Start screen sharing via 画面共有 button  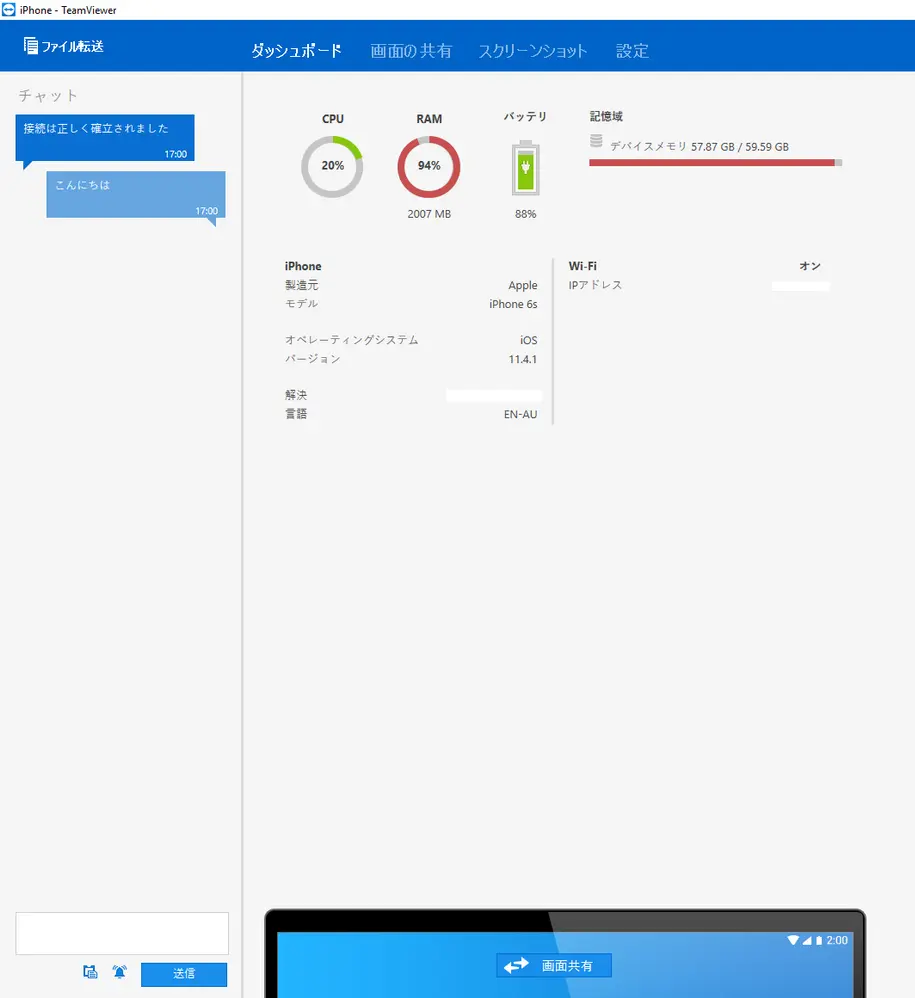click(554, 966)
